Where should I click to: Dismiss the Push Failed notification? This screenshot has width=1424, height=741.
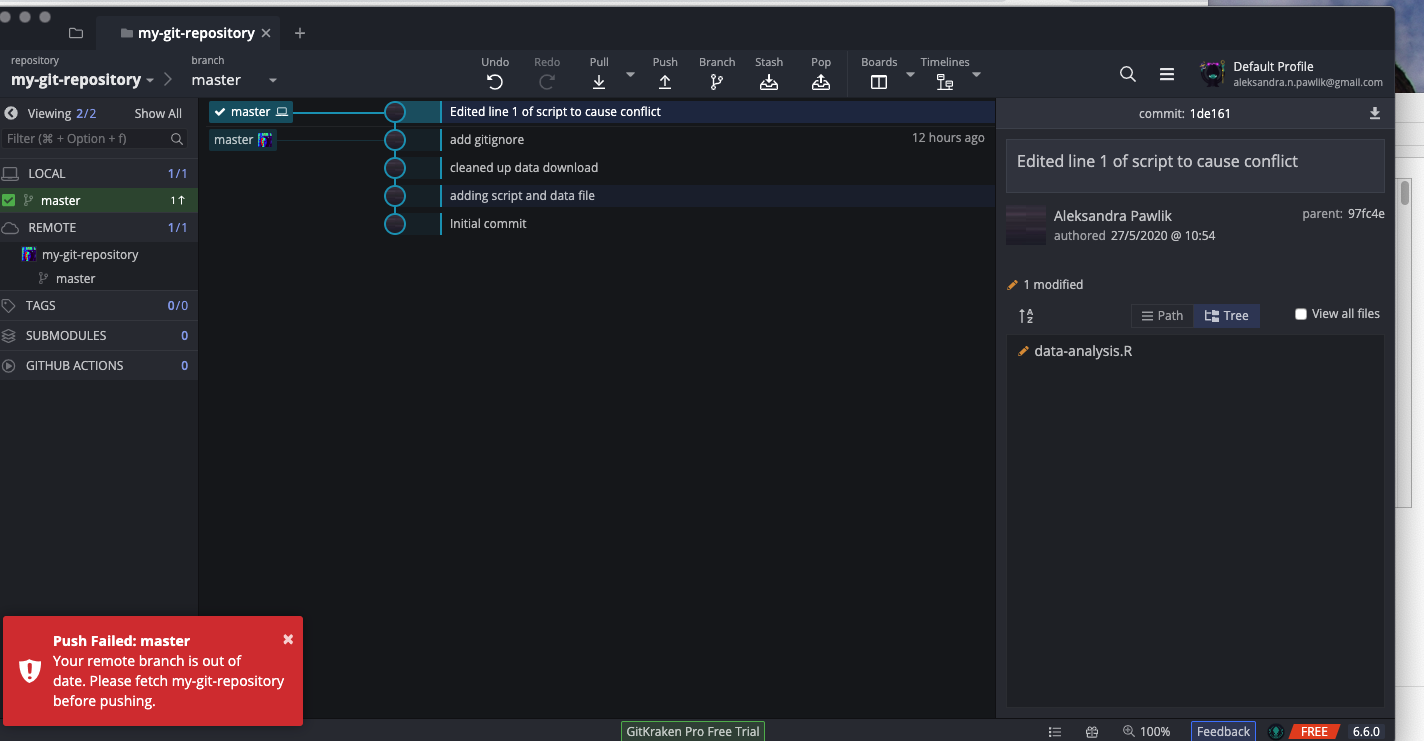click(x=288, y=639)
